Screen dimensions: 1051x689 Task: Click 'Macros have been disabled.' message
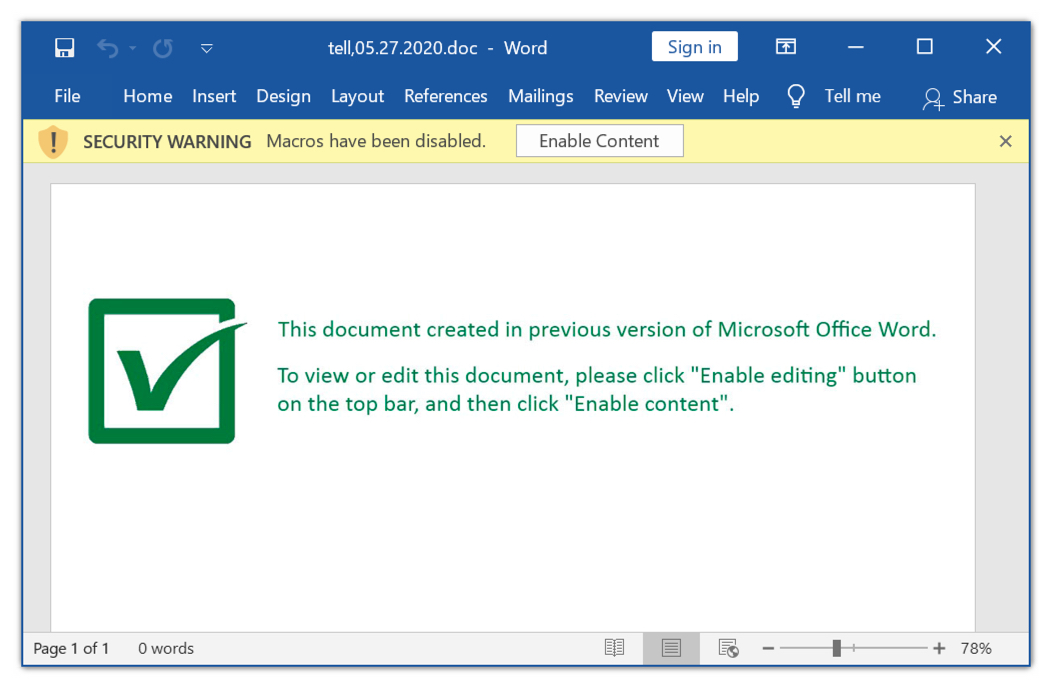pos(376,141)
